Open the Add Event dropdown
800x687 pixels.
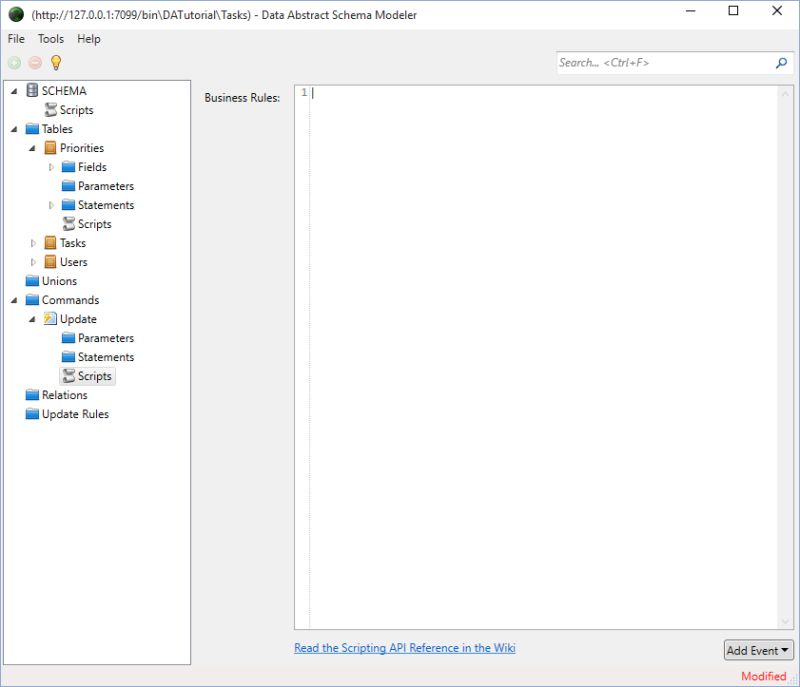tap(758, 650)
